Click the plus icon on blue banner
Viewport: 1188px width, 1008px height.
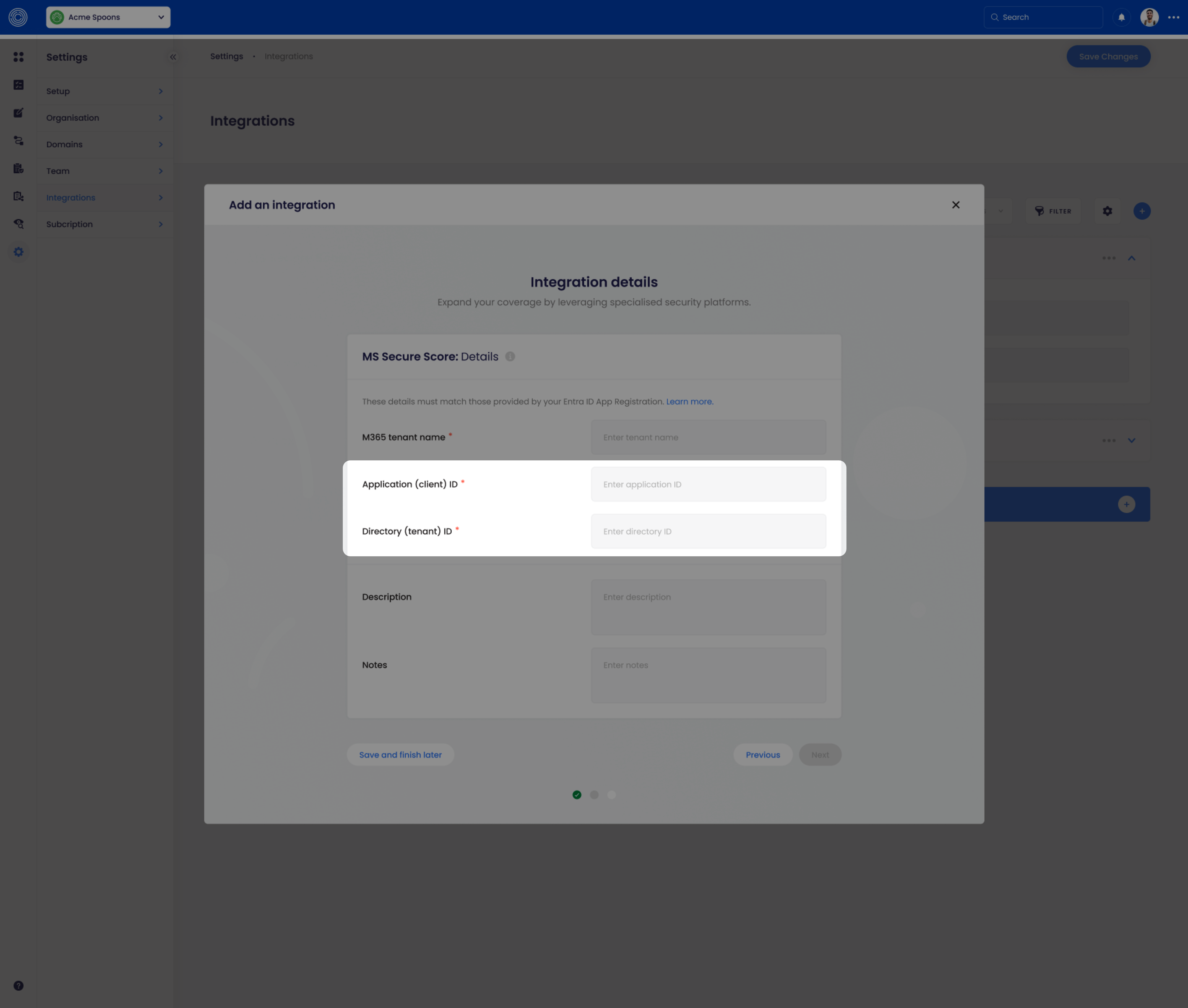pyautogui.click(x=1126, y=504)
